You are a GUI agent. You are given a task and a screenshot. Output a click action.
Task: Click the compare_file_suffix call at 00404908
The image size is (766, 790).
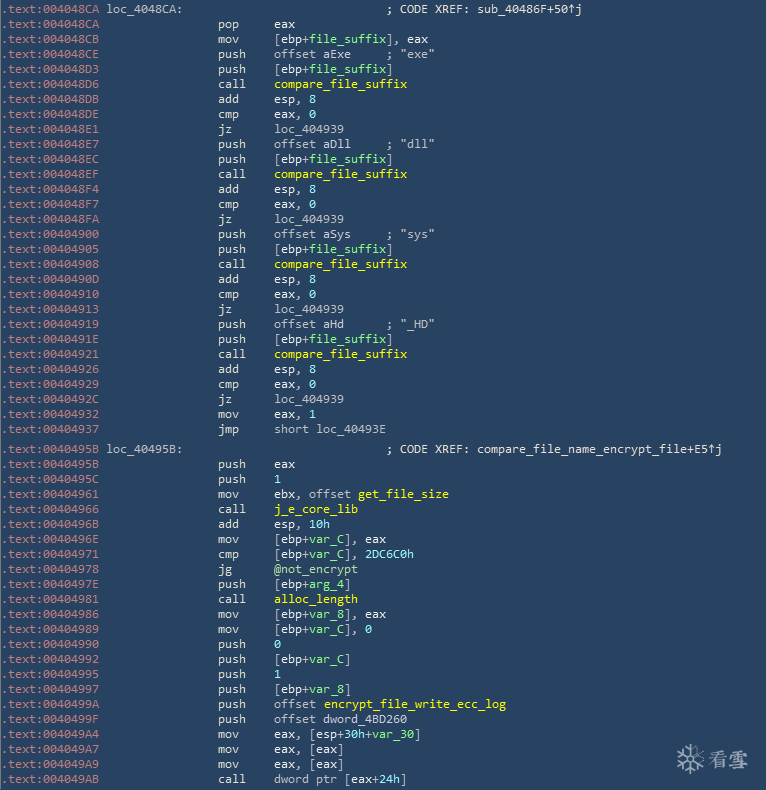tap(340, 264)
